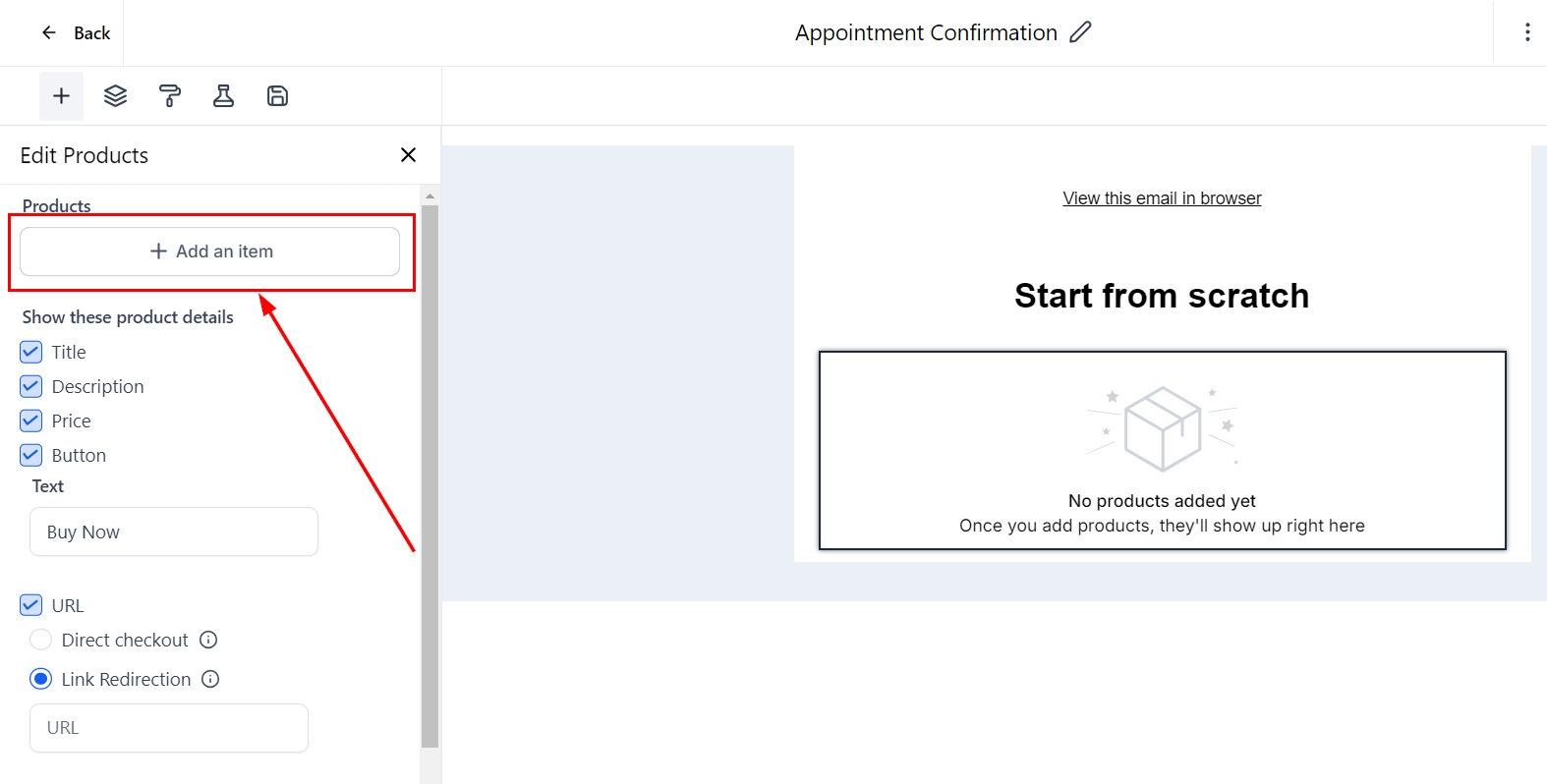This screenshot has height=784, width=1547.
Task: Go Back to the previous page
Action: [76, 33]
